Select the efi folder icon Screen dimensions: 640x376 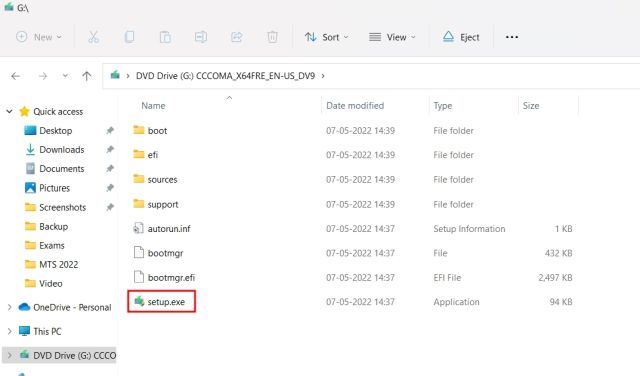point(139,154)
